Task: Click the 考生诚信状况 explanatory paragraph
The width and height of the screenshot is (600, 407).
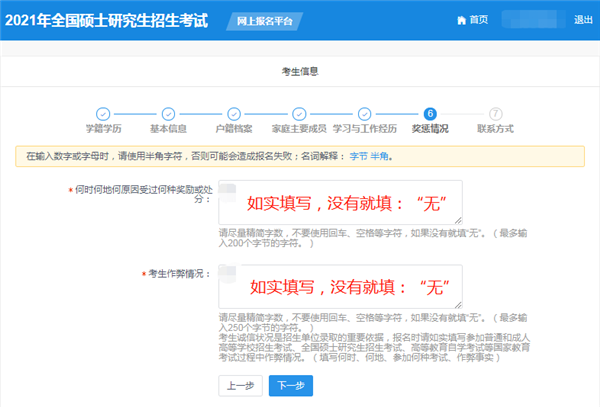Action: (374, 347)
